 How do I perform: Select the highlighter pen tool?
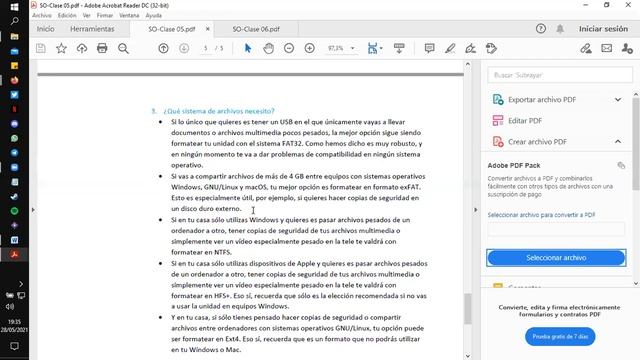tap(450, 48)
